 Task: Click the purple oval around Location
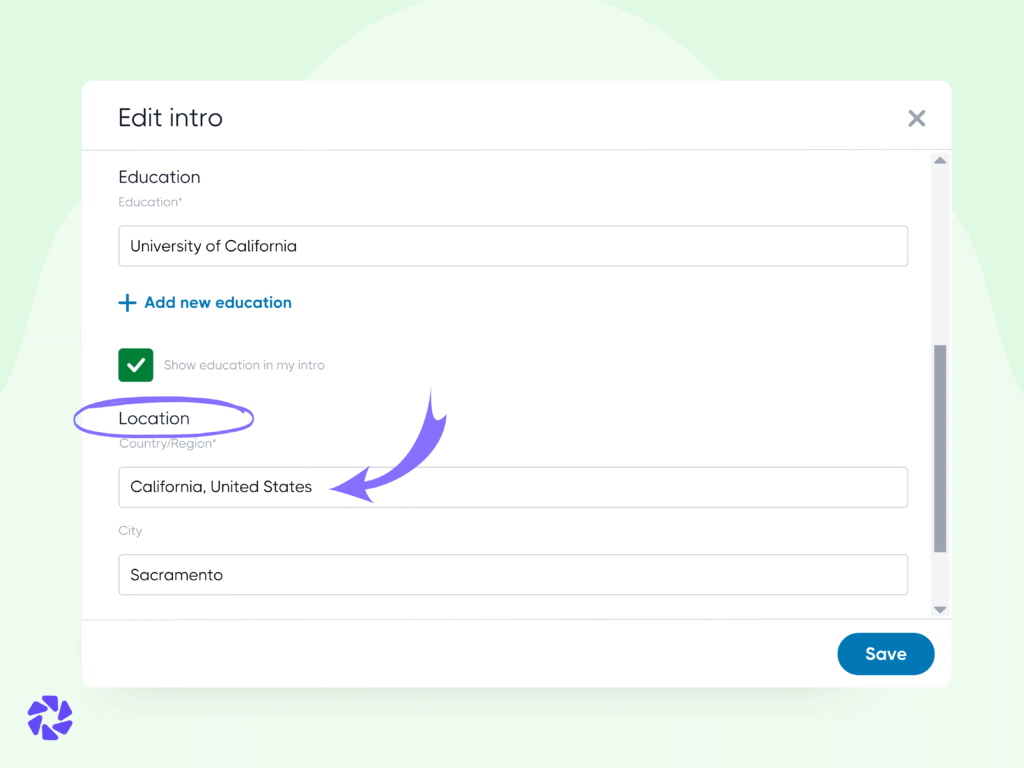(x=163, y=418)
